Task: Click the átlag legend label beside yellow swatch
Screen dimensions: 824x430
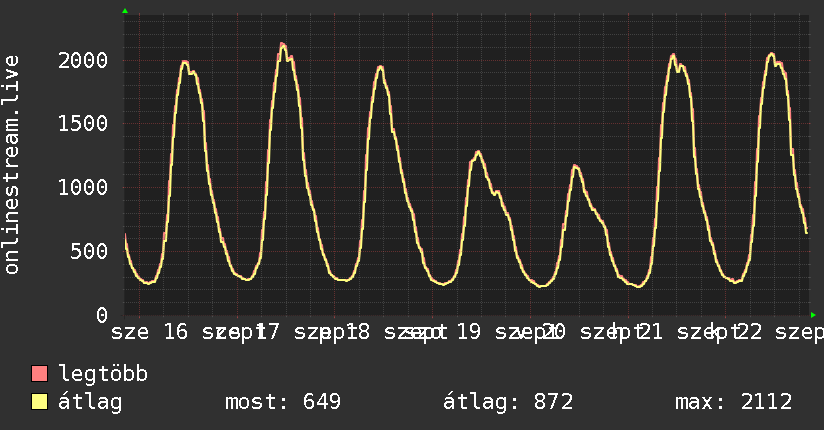Action: tap(90, 402)
